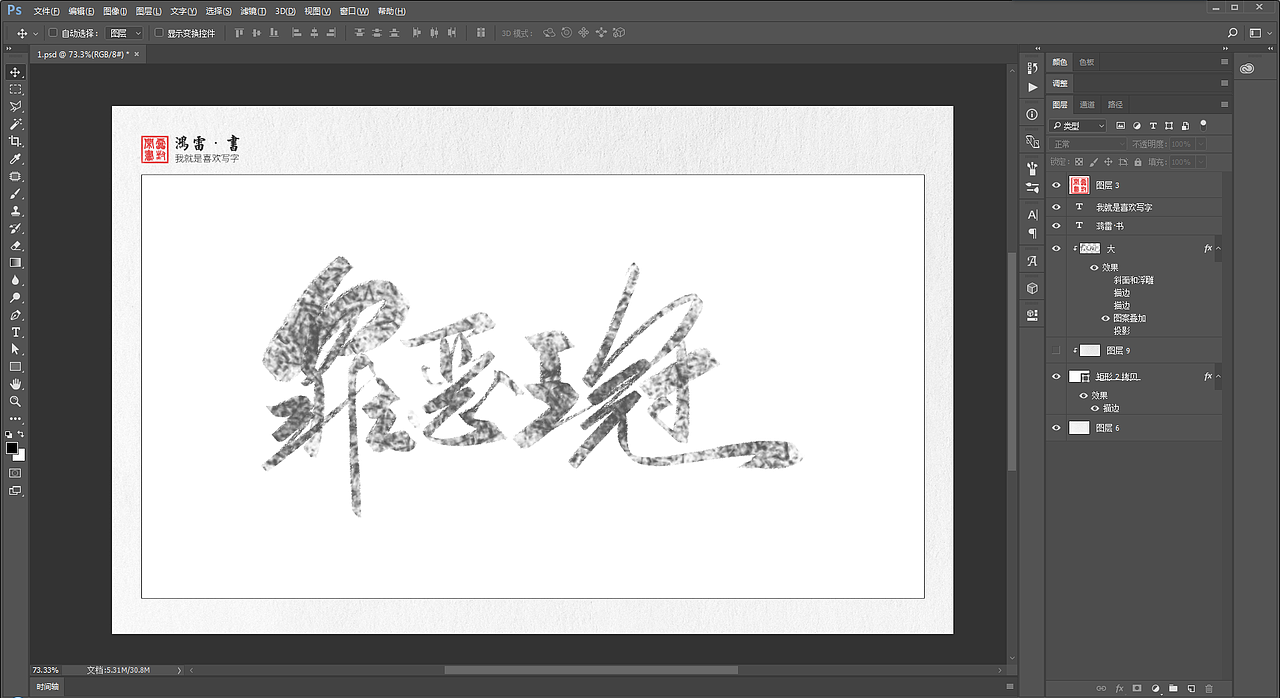Select the Pen tool
Image resolution: width=1280 pixels, height=698 pixels.
point(15,315)
